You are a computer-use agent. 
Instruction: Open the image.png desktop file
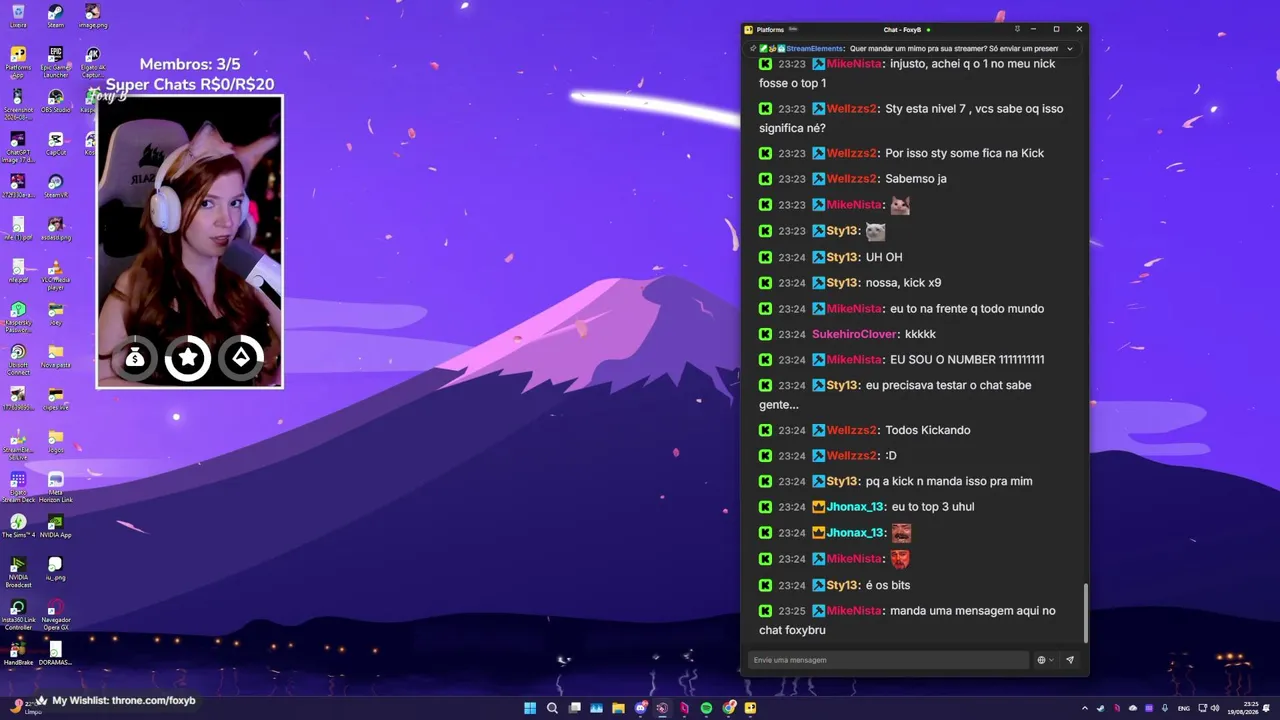(92, 15)
